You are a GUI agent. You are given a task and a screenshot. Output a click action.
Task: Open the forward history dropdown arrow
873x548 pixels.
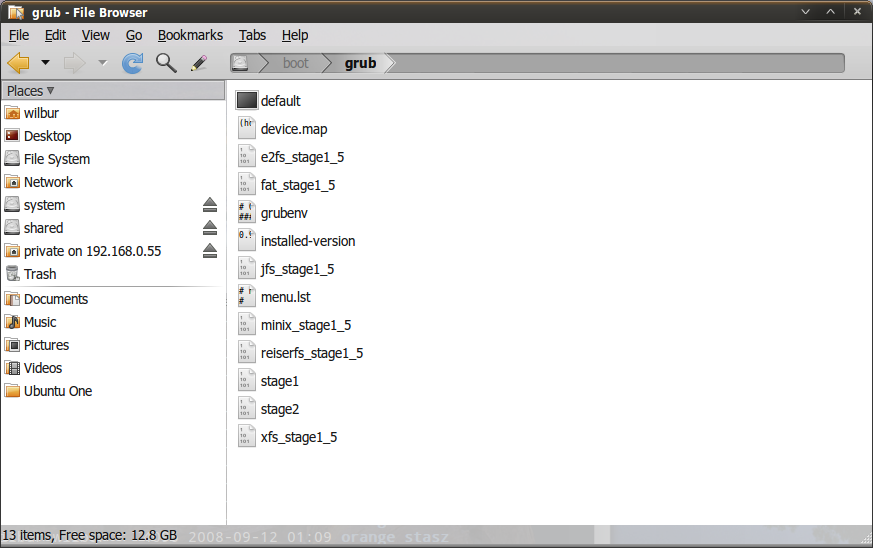pyautogui.click(x=102, y=63)
